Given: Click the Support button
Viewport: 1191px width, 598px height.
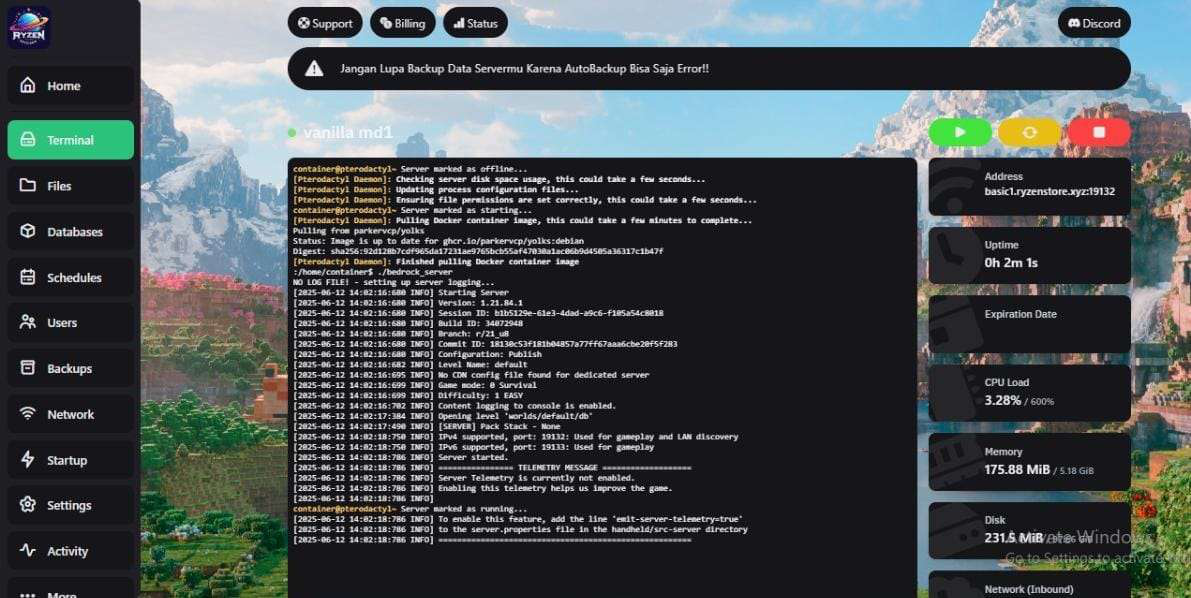Looking at the screenshot, I should (x=325, y=23).
